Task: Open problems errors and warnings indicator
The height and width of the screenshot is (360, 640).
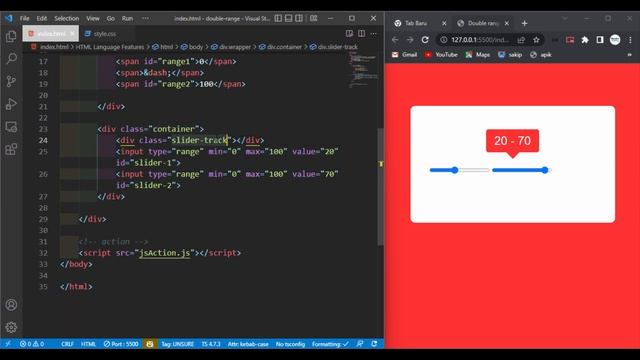Action: [32, 344]
